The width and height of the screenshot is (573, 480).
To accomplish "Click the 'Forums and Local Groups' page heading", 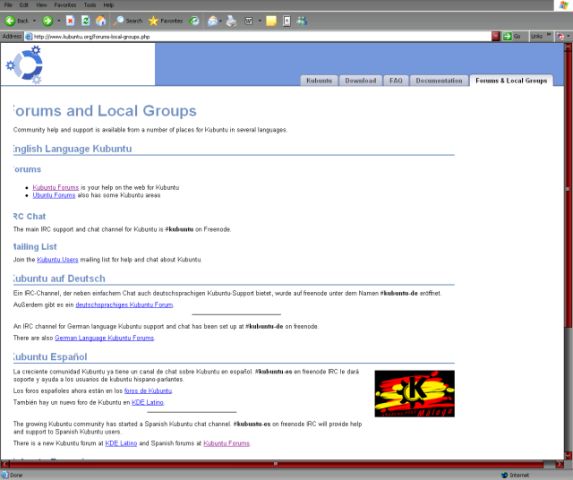I will click(105, 111).
